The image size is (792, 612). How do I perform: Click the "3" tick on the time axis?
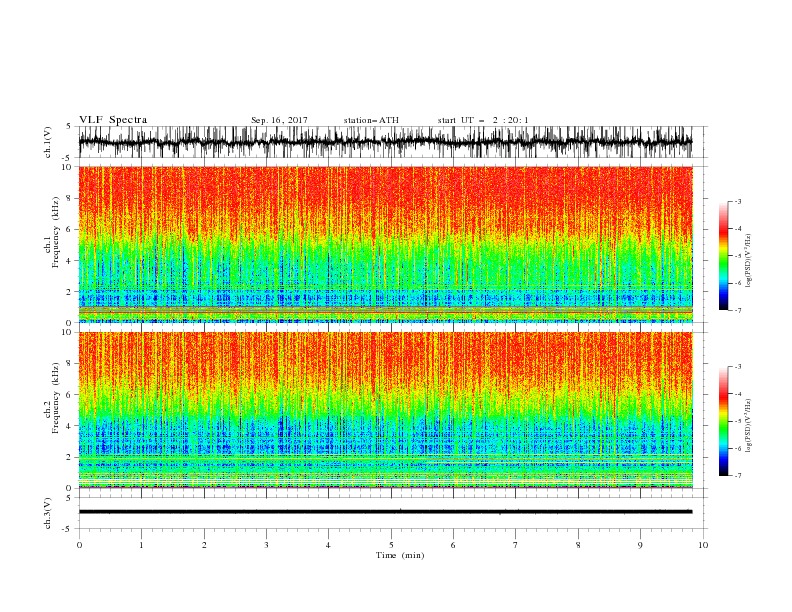click(266, 545)
